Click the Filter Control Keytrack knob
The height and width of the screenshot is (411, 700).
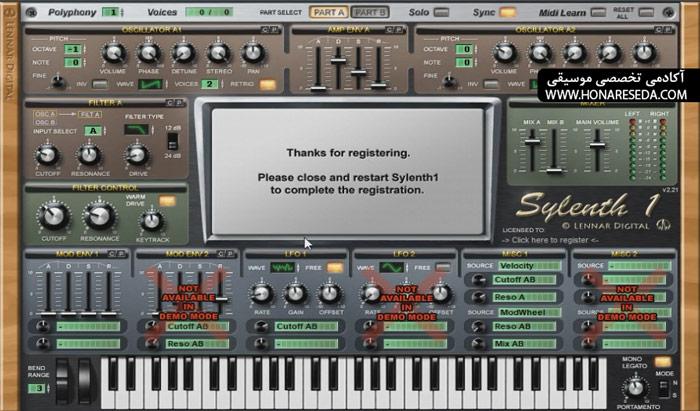point(152,221)
